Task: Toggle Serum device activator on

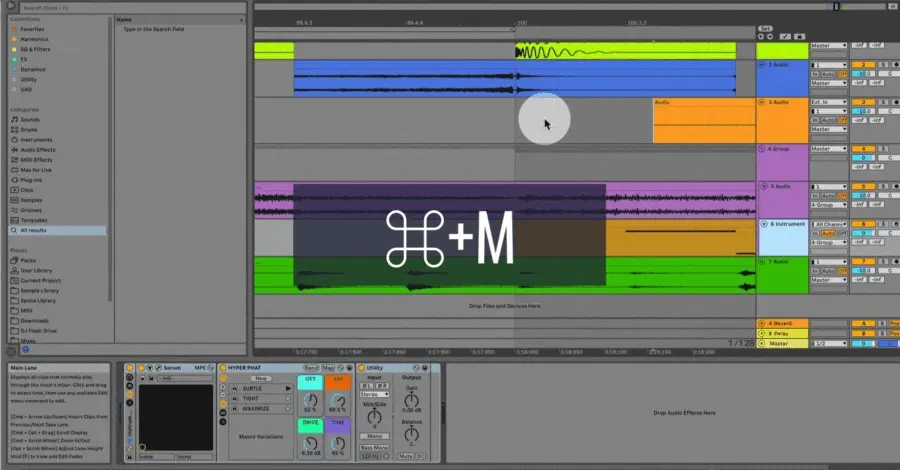Action: 141,368
